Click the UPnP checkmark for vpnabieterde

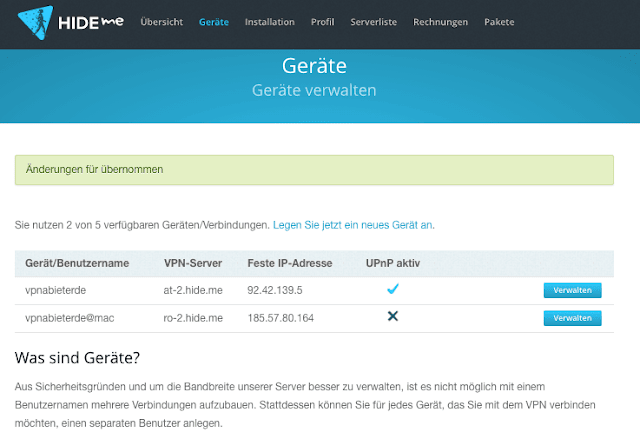(x=393, y=289)
